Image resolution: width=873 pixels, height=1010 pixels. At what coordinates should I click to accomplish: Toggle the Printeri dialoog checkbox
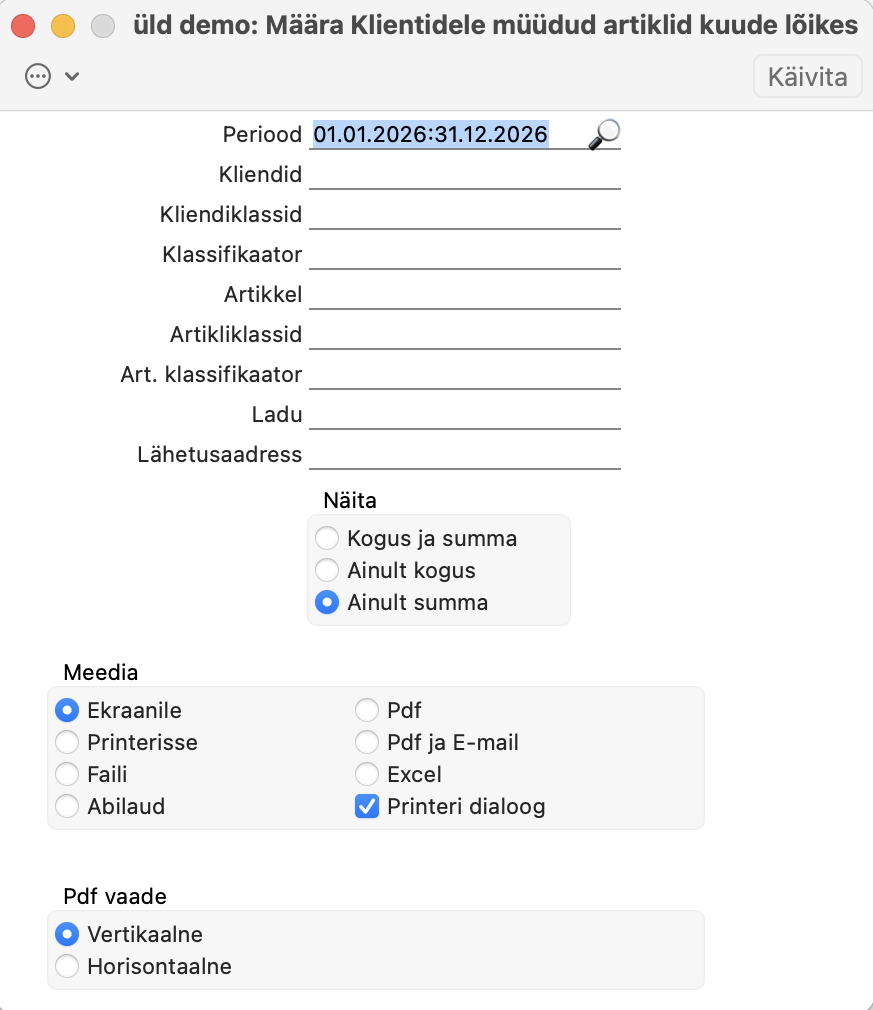pos(368,807)
